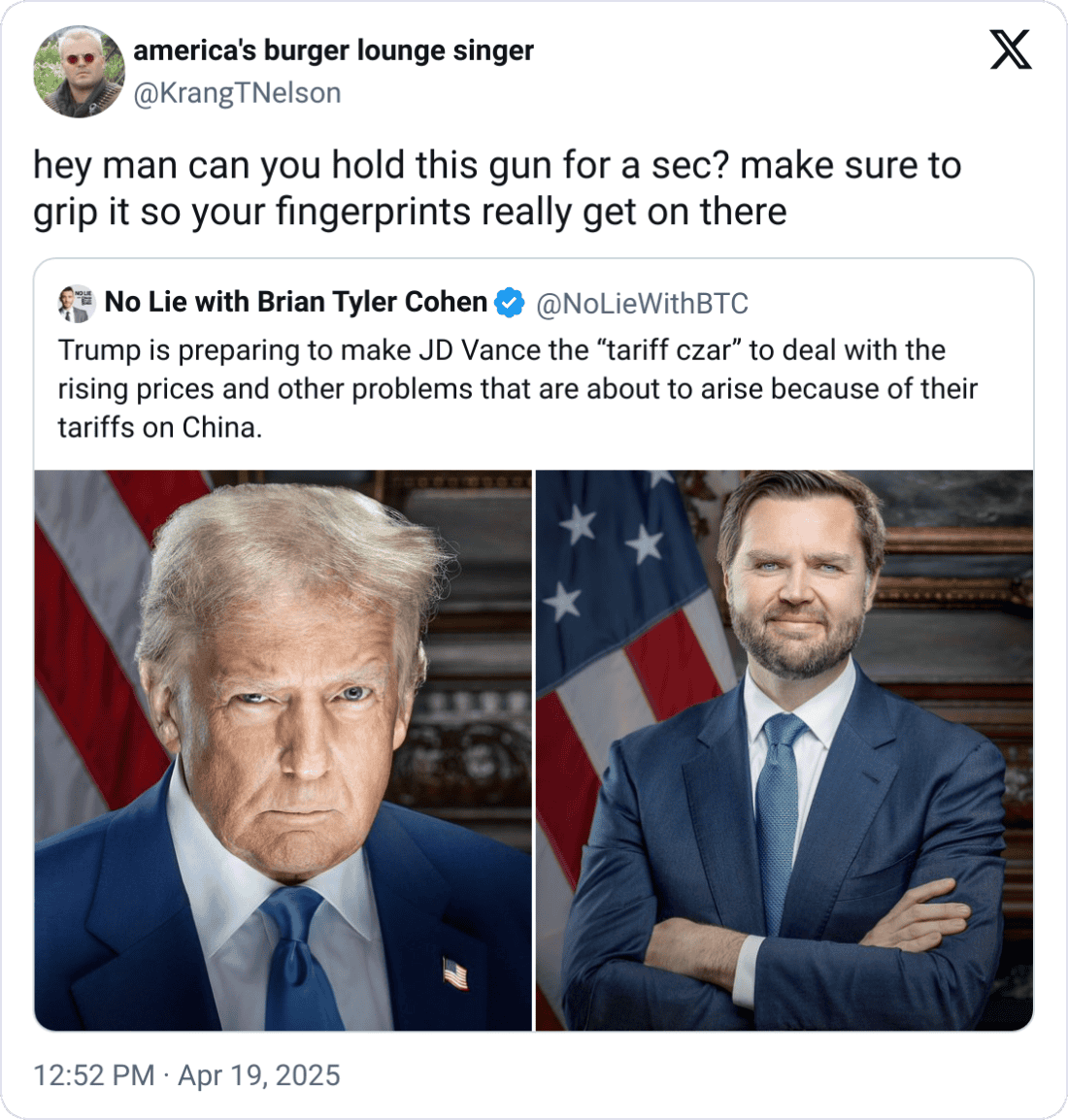Visit the @KrangTNelson handle link
Image resolution: width=1068 pixels, height=1120 pixels.
[x=237, y=93]
